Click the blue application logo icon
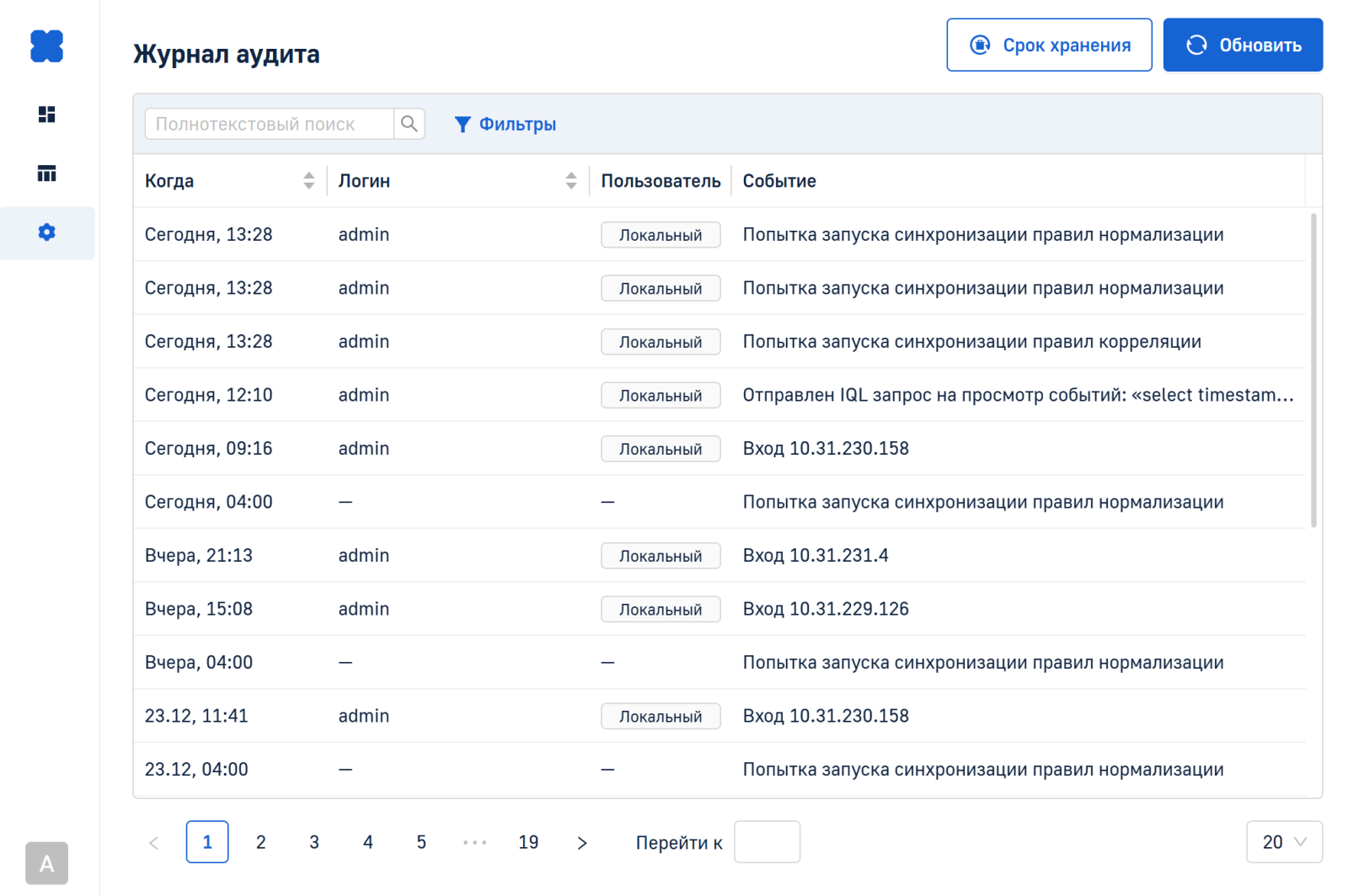Viewport: 1348px width, 896px height. [46, 46]
